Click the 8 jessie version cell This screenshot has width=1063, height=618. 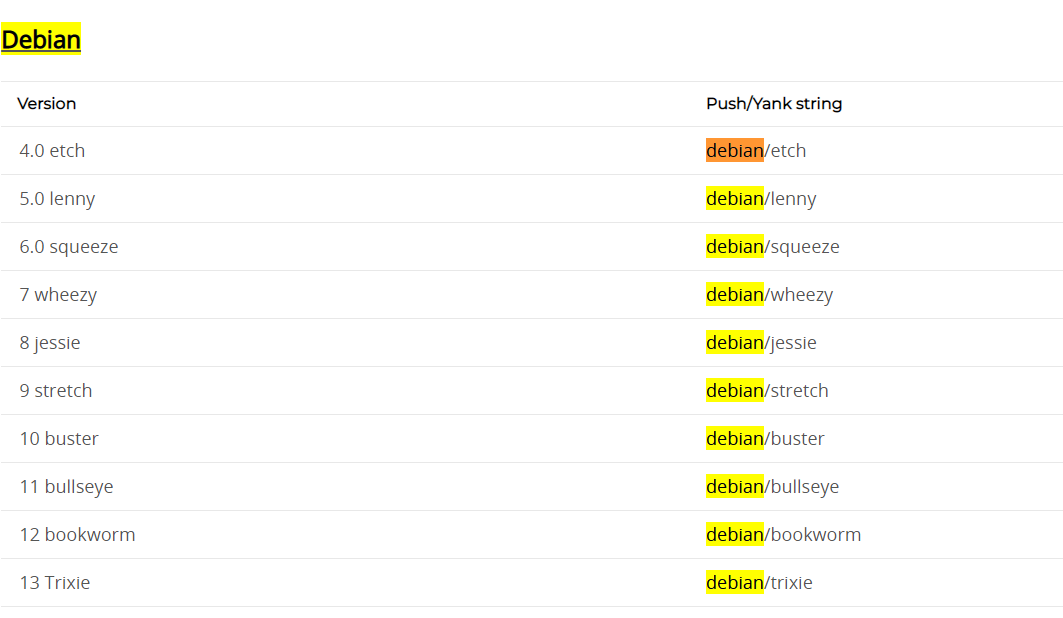tap(50, 343)
